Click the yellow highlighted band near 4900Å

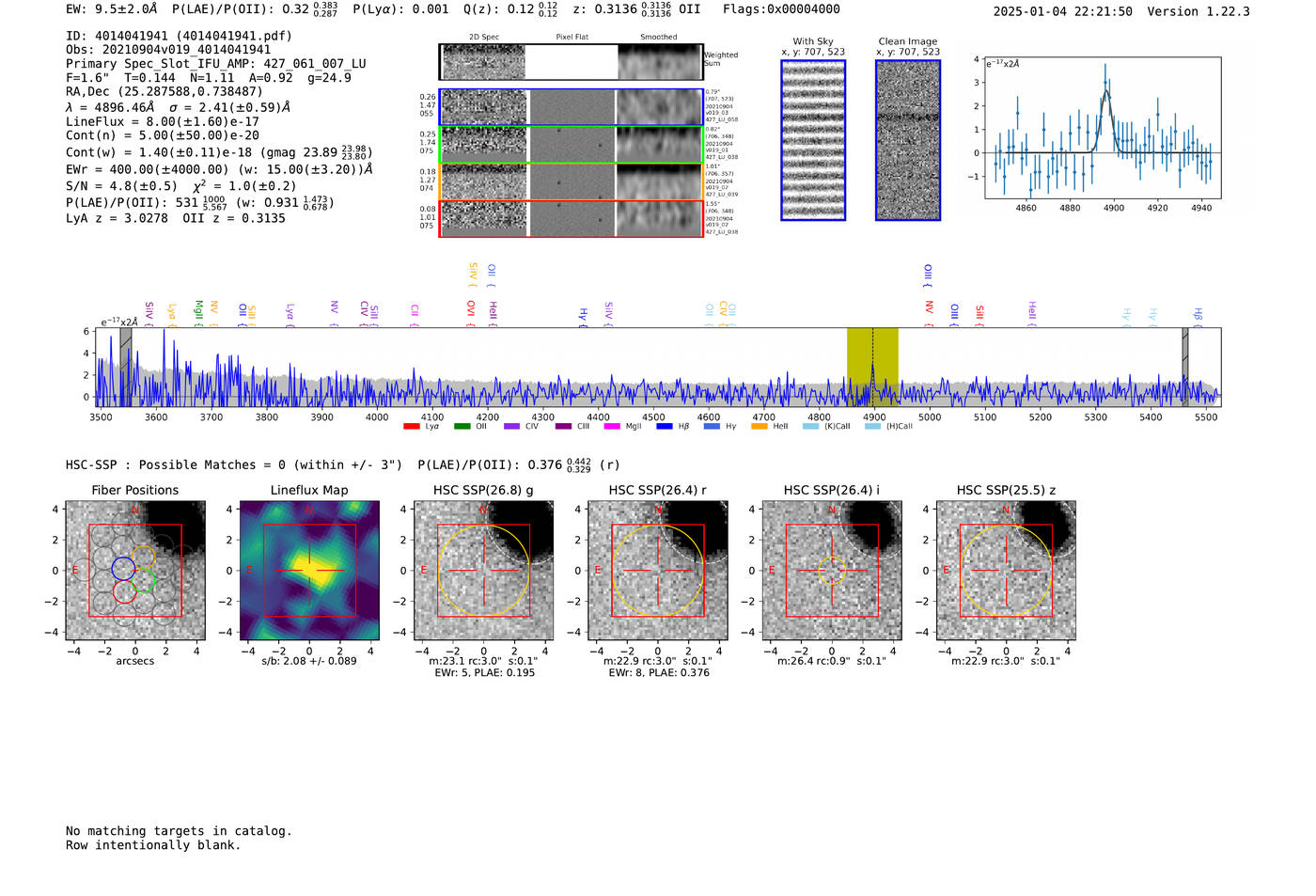point(872,367)
